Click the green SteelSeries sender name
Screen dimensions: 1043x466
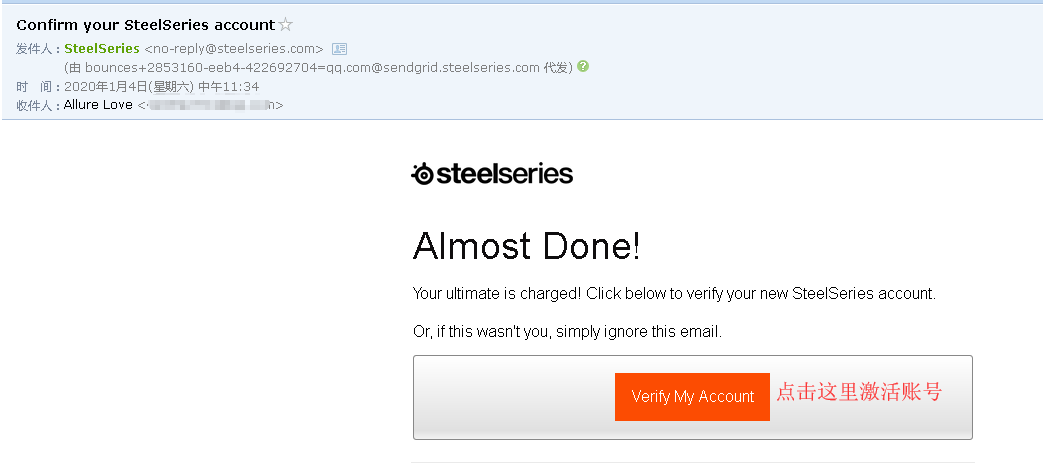(x=102, y=48)
